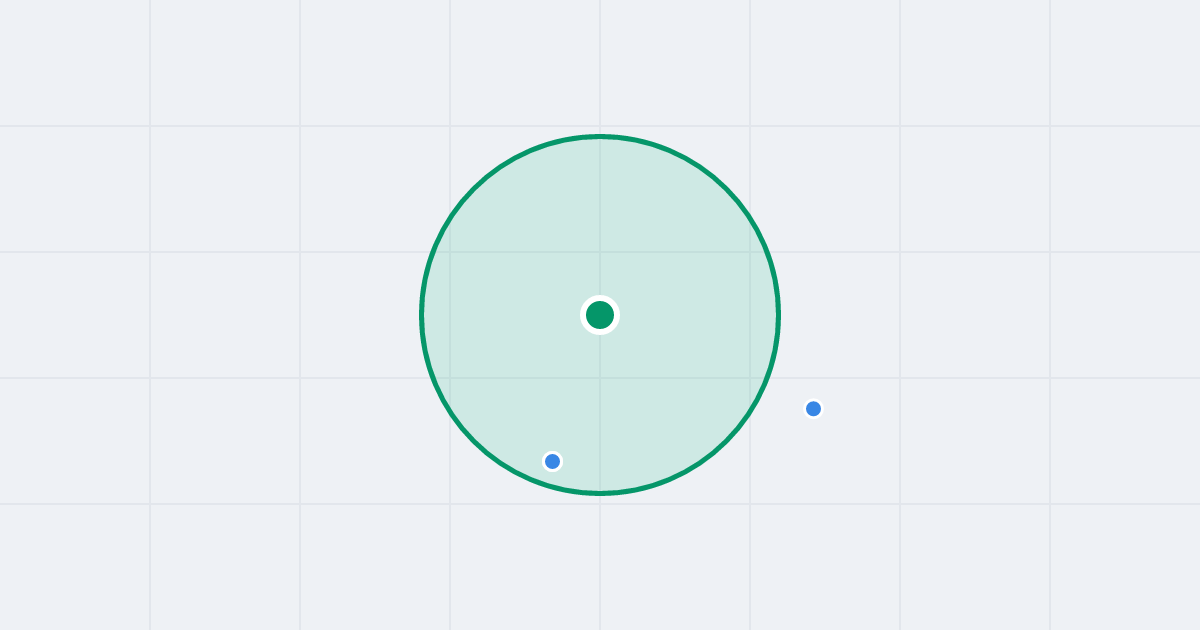Click the white ring around the center marker
The height and width of the screenshot is (630, 1200).
(600, 298)
